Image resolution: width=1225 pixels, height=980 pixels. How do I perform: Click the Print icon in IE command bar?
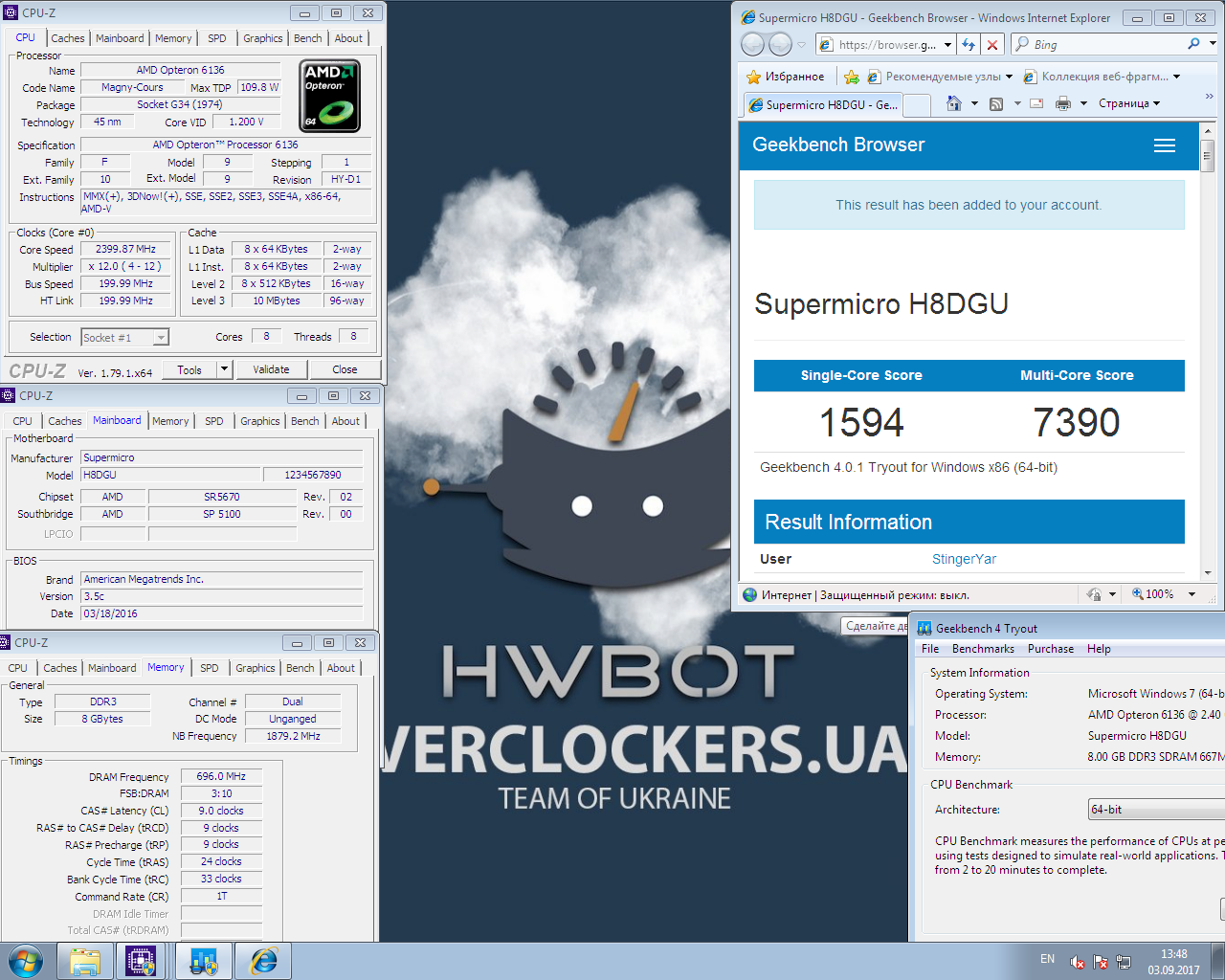(1062, 103)
